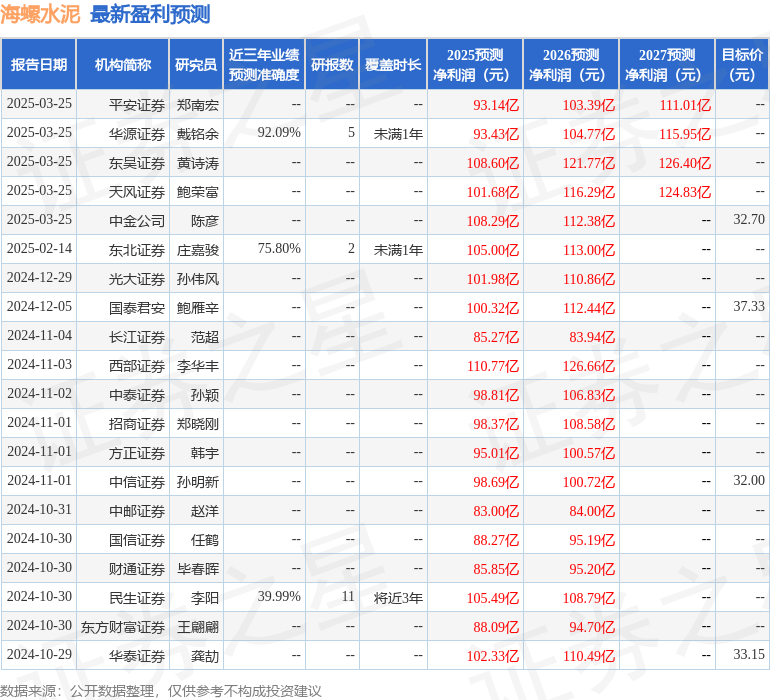Select the 2026预测净利润 column header
This screenshot has width=770, height=700.
[x=571, y=64]
